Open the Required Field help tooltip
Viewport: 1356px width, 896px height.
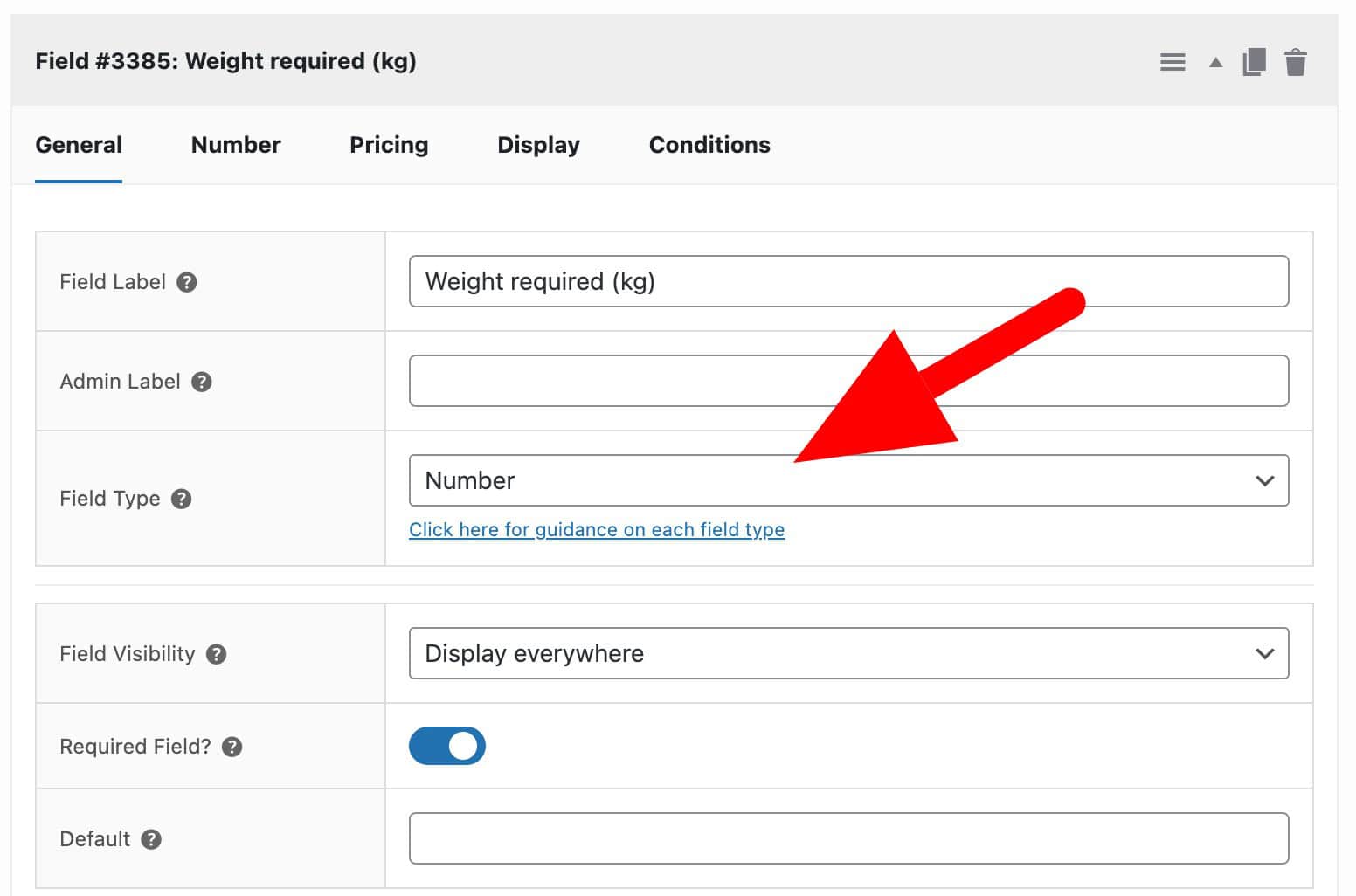point(232,746)
